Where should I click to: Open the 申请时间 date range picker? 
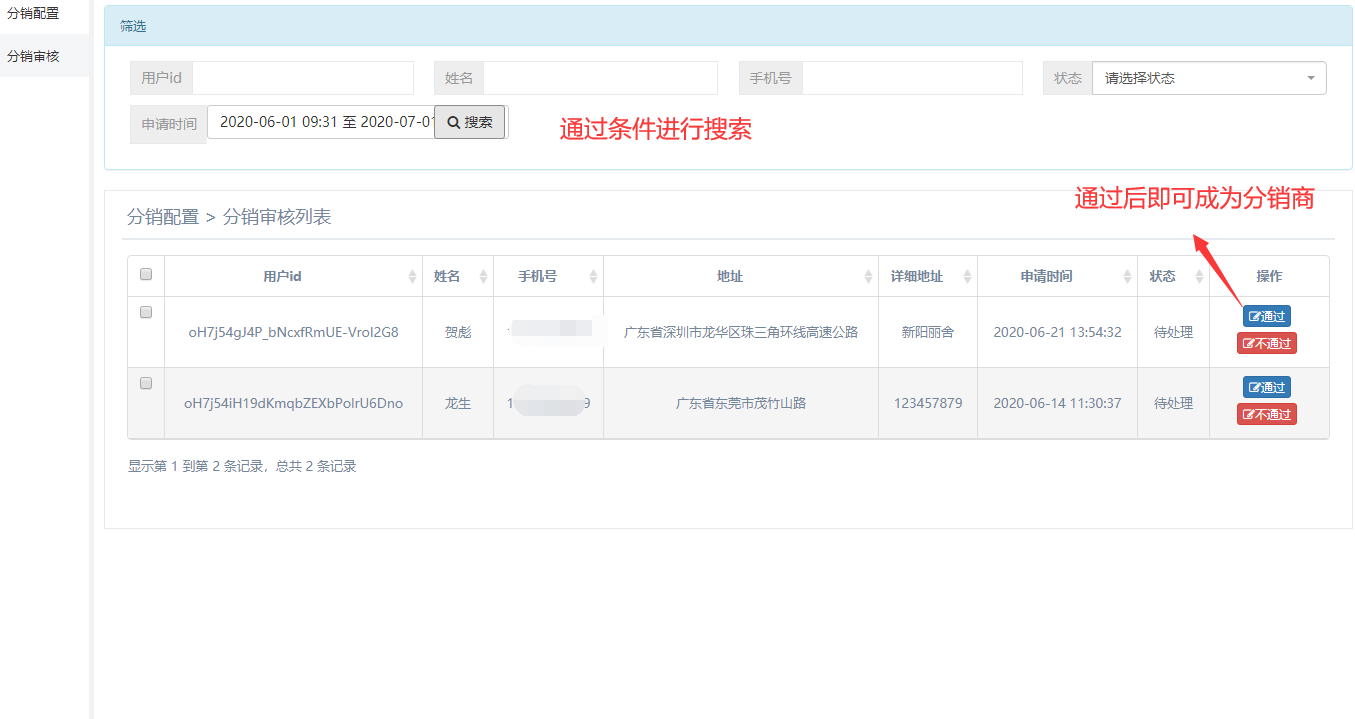(x=322, y=122)
